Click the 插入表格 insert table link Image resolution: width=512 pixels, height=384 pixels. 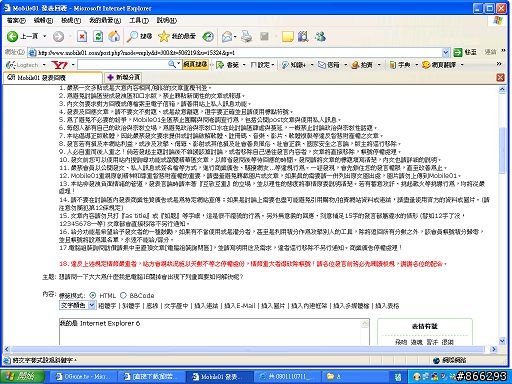387,305
